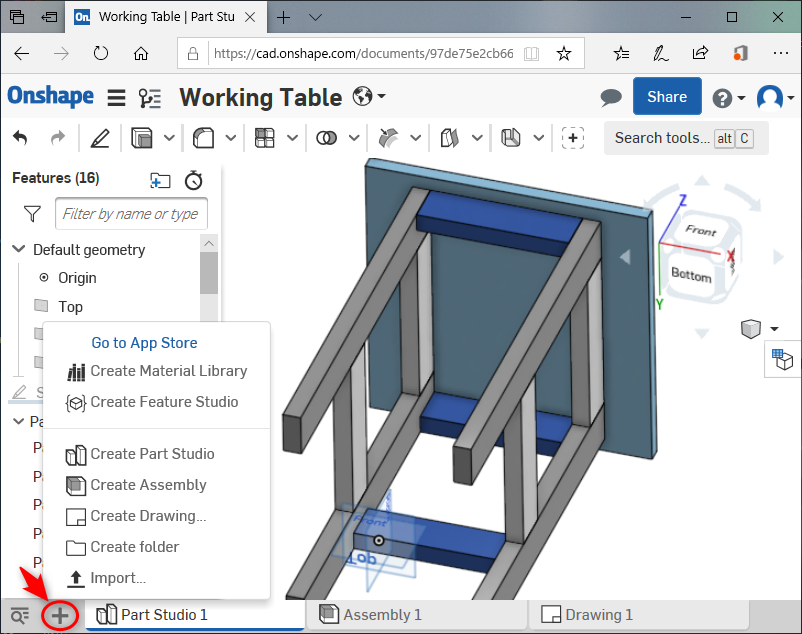
Task: Open the user account menu
Action: tap(775, 97)
